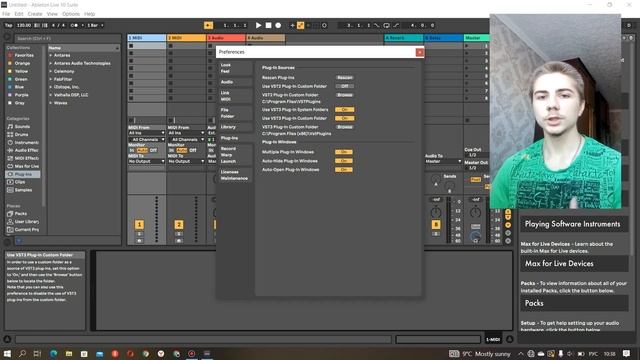The image size is (640, 360).
Task: Open the Instruments category
Action: 26,142
